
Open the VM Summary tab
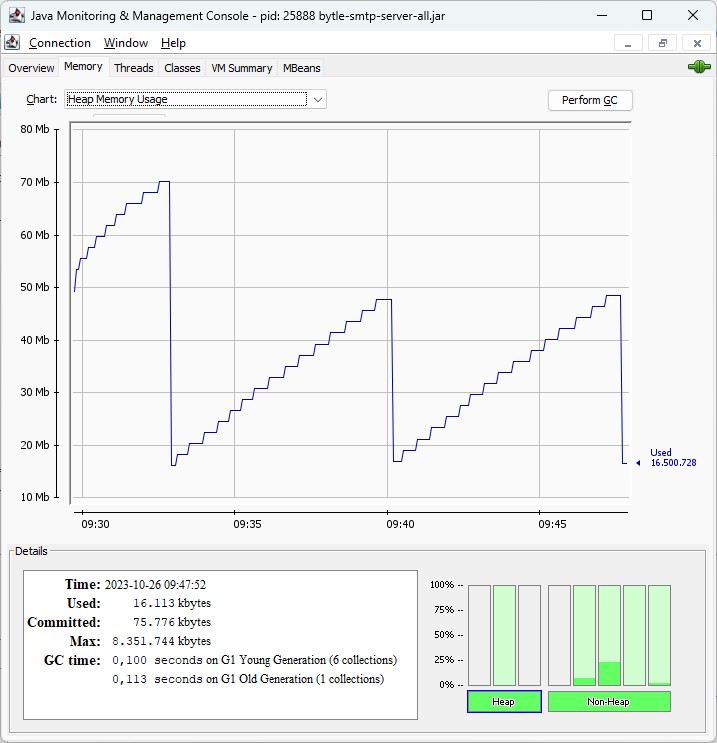click(241, 68)
